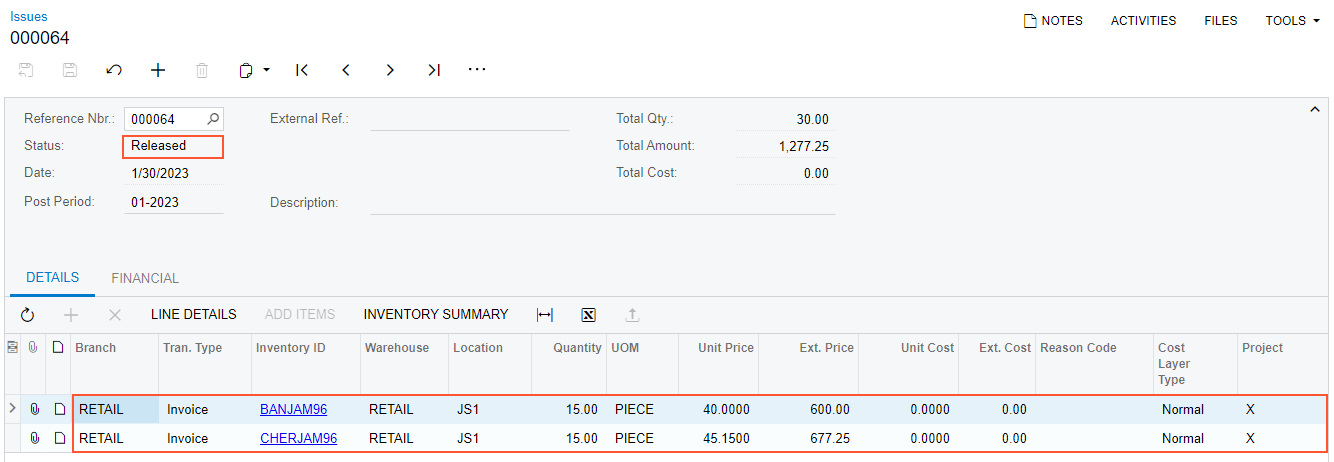Fit grid columns to screen width
This screenshot has height=462, width=1334.
(544, 315)
